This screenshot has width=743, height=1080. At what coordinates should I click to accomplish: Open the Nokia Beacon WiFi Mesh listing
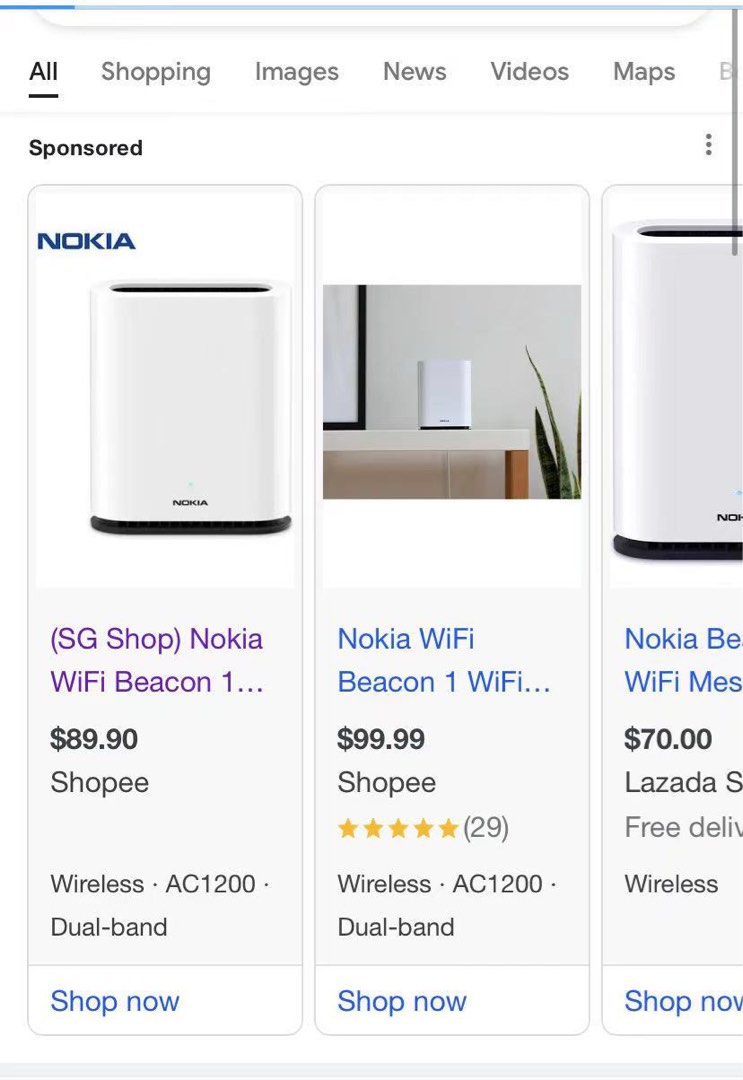(x=683, y=660)
